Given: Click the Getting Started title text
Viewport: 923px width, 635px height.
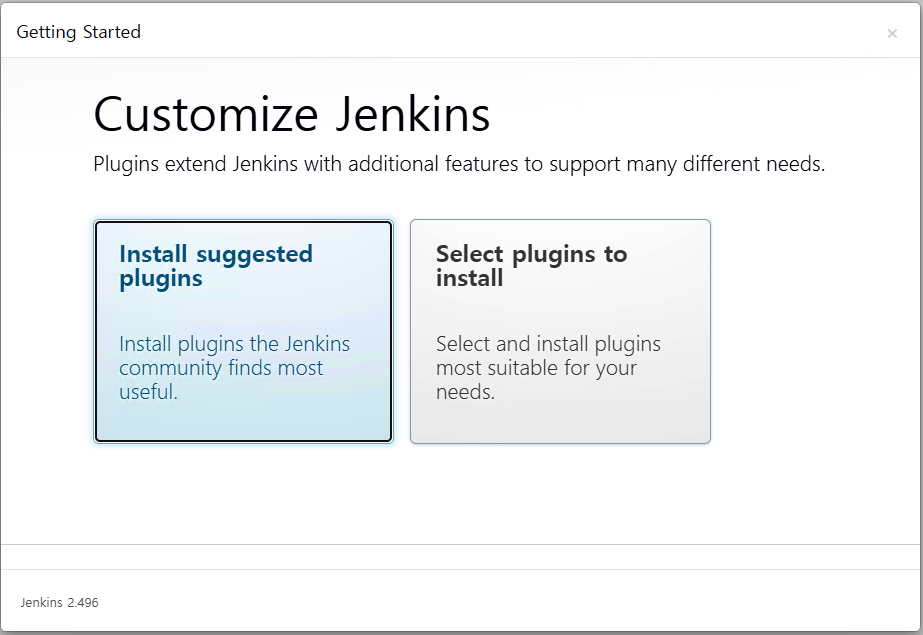Looking at the screenshot, I should tap(78, 32).
